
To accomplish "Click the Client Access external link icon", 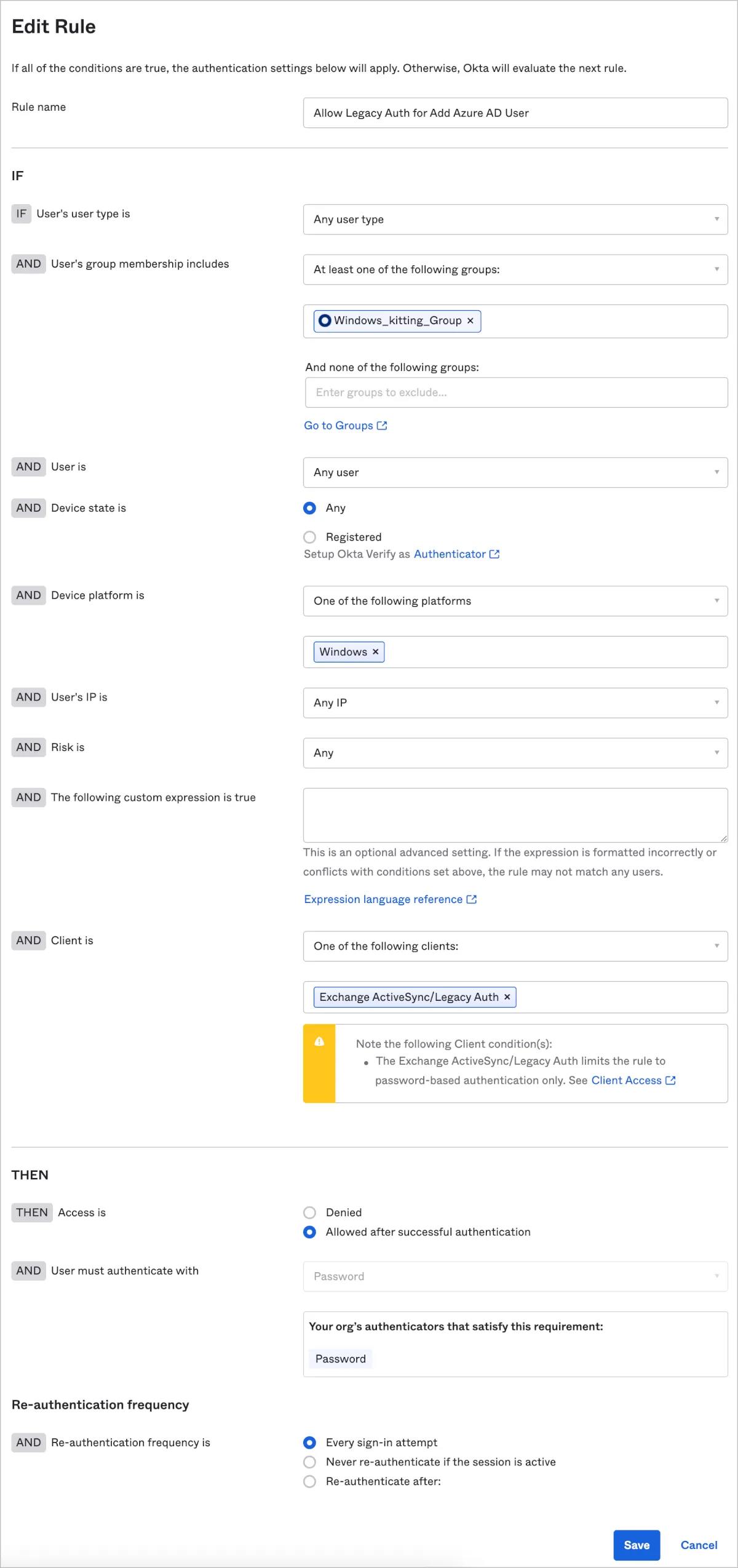I will pos(671,1080).
